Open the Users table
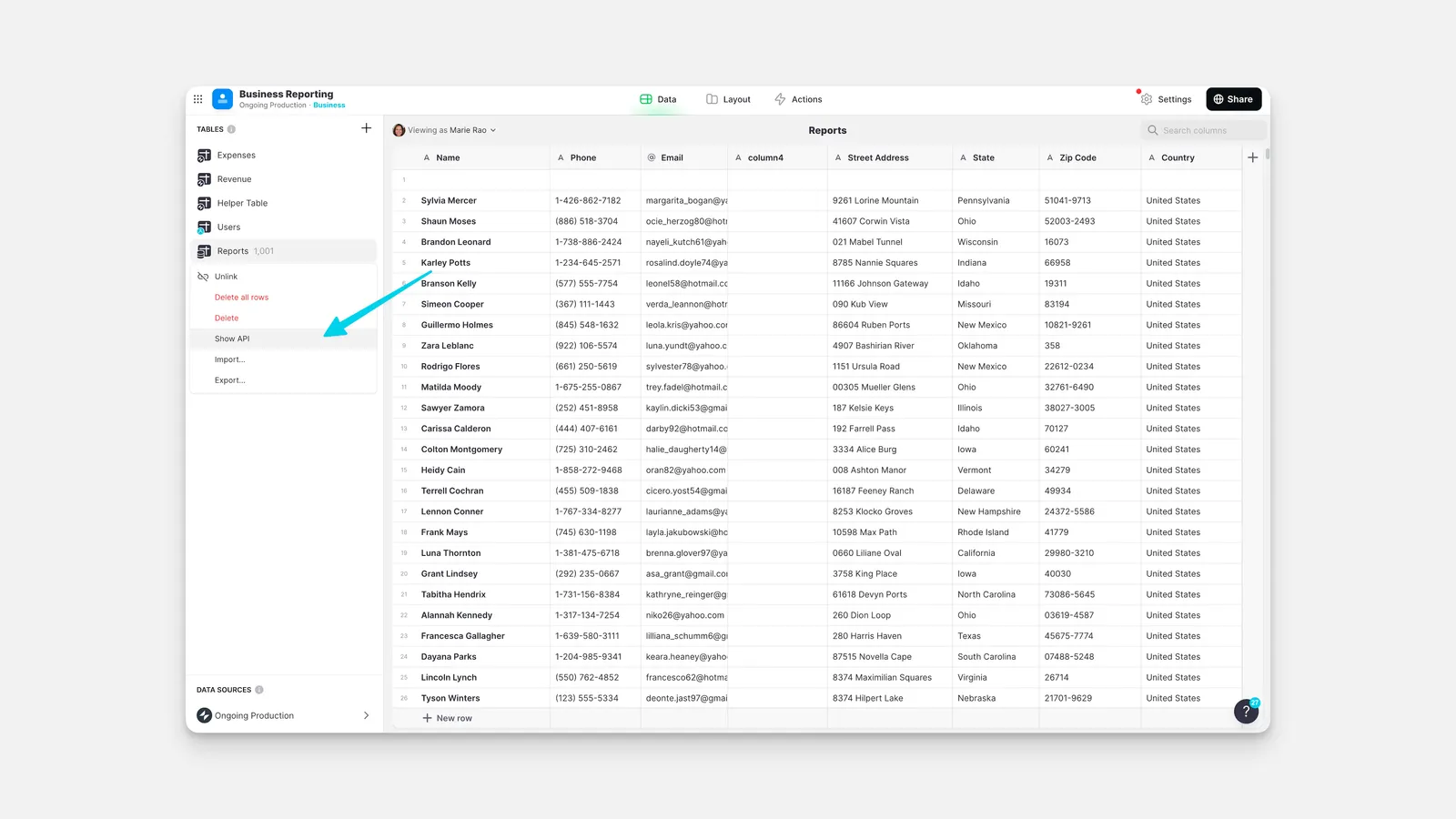The height and width of the screenshot is (819, 1456). [x=283, y=227]
